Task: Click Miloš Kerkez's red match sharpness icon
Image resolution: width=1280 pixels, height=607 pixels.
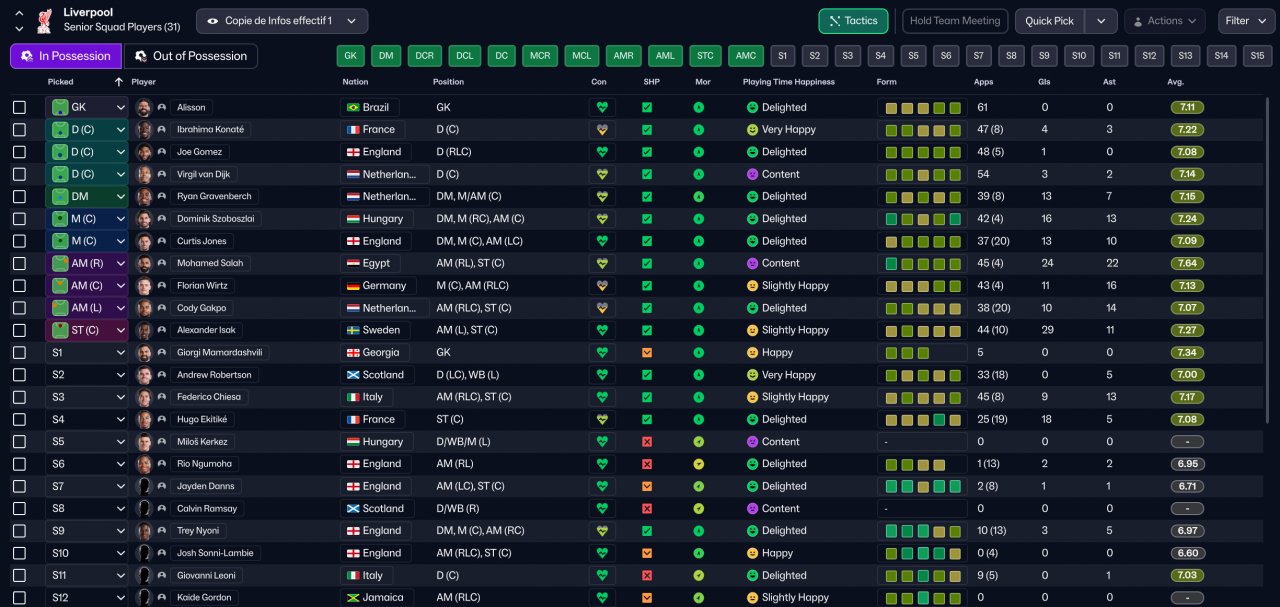Action: coord(647,442)
